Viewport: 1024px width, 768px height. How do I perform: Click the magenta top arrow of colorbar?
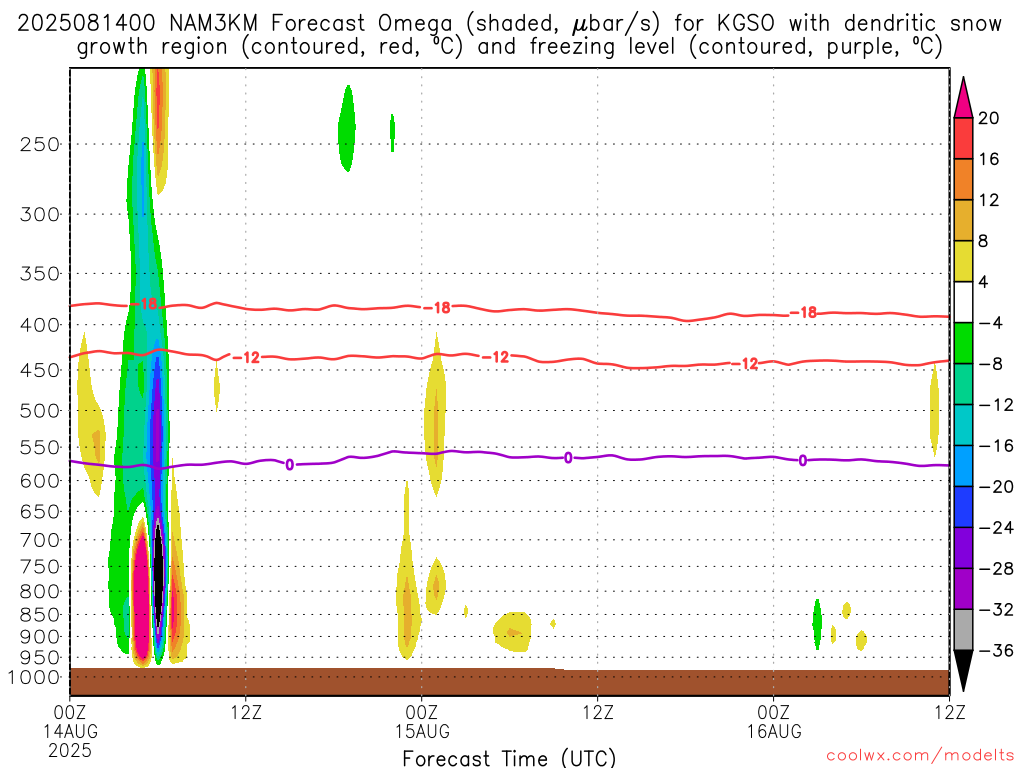963,98
